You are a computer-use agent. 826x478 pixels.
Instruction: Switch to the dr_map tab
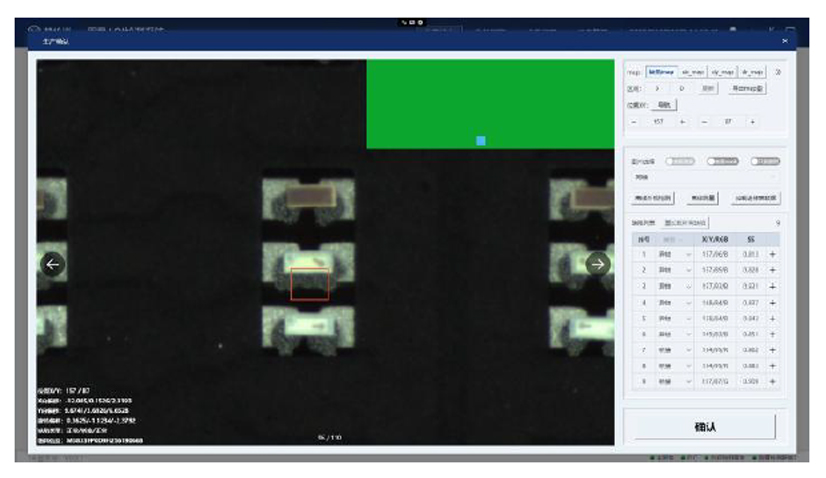[752, 72]
